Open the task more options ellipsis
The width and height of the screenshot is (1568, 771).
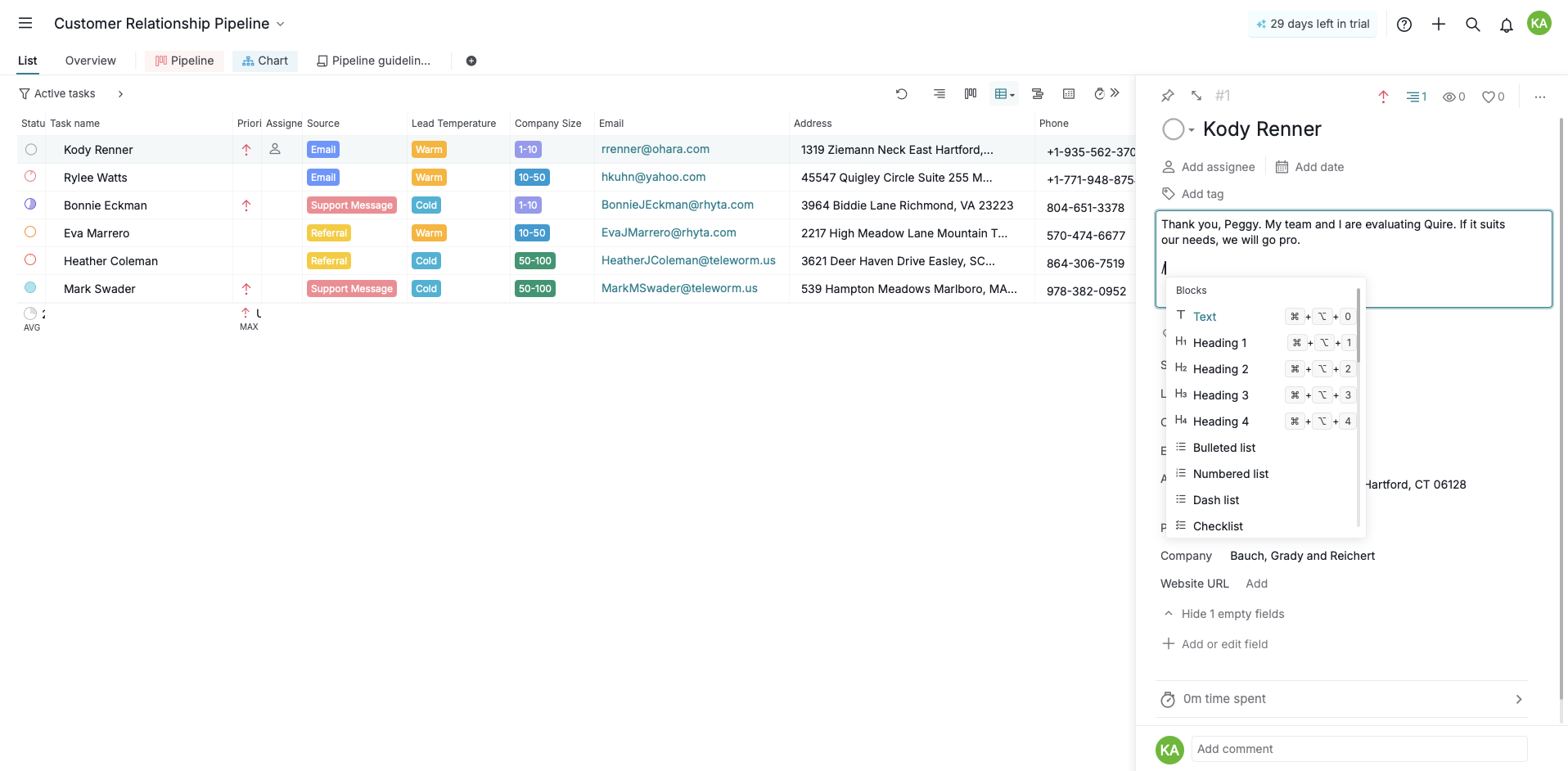click(1540, 97)
